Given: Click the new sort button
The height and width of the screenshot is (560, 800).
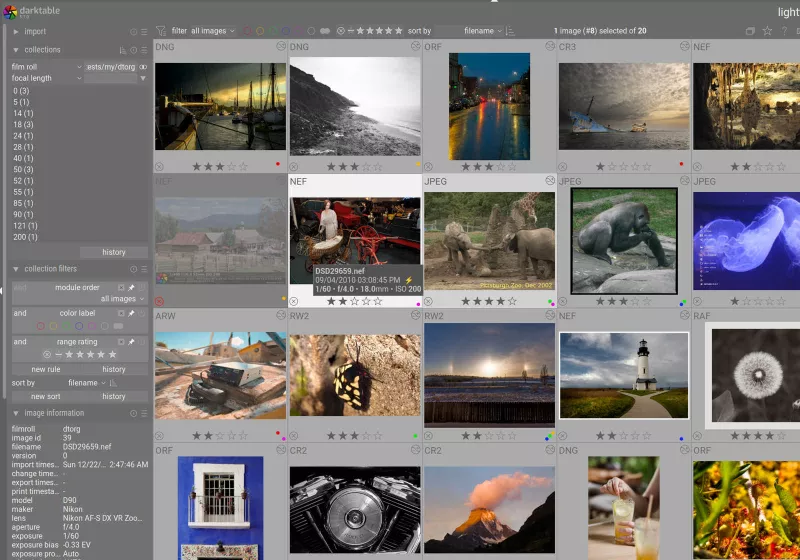Looking at the screenshot, I should click(46, 396).
